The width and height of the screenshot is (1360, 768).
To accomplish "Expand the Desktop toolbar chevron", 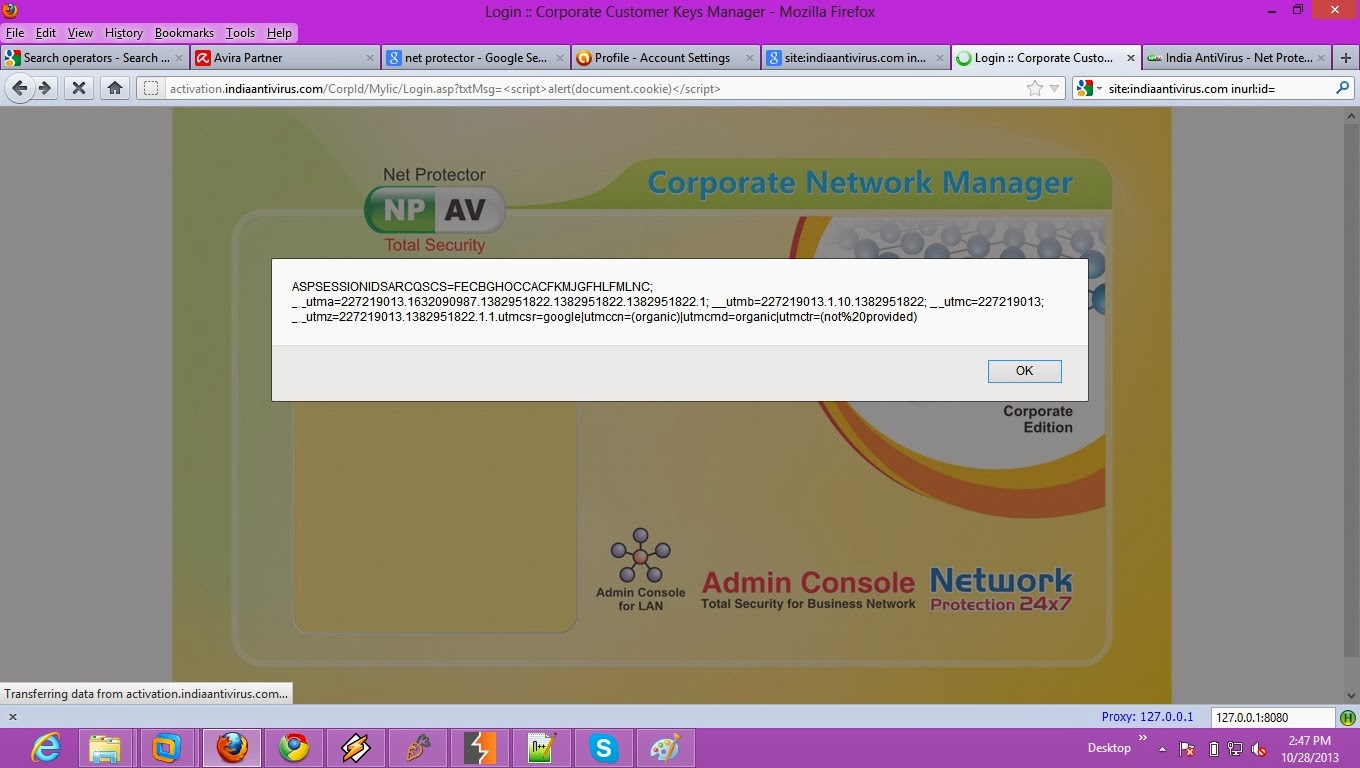I will click(1143, 739).
